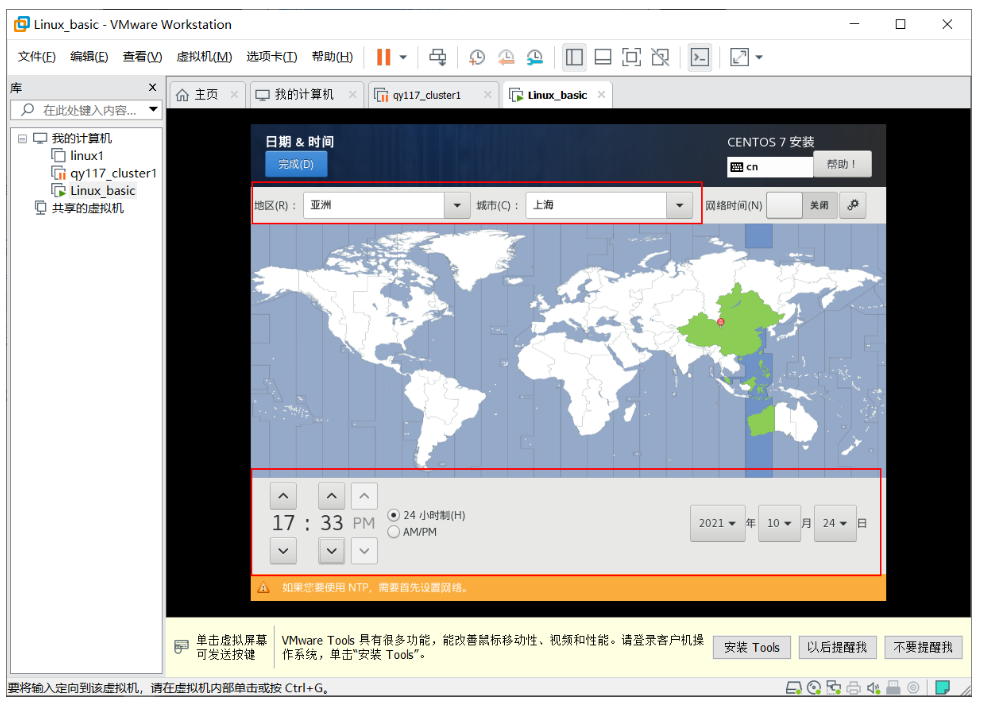Viewport: 981px width, 702px height.
Task: Click the 帮助! button in installer
Action: click(841, 164)
